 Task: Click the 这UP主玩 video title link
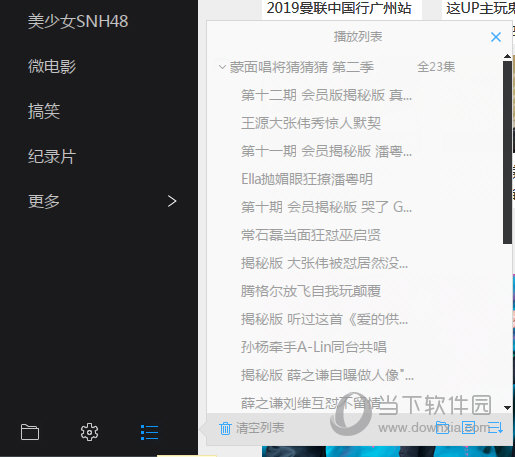pos(480,8)
